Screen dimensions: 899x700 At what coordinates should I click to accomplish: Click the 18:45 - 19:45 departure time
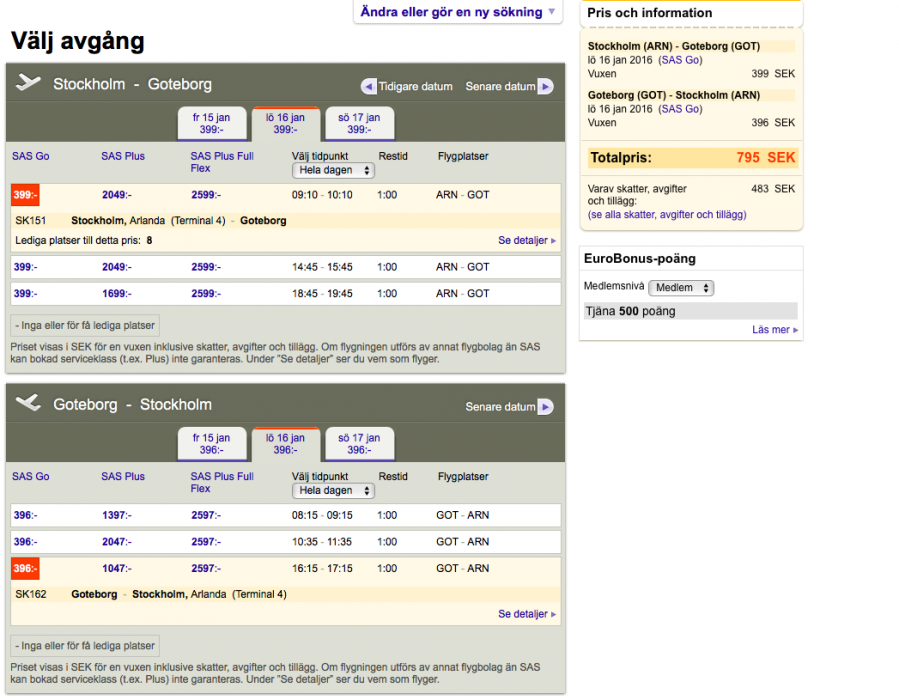322,294
